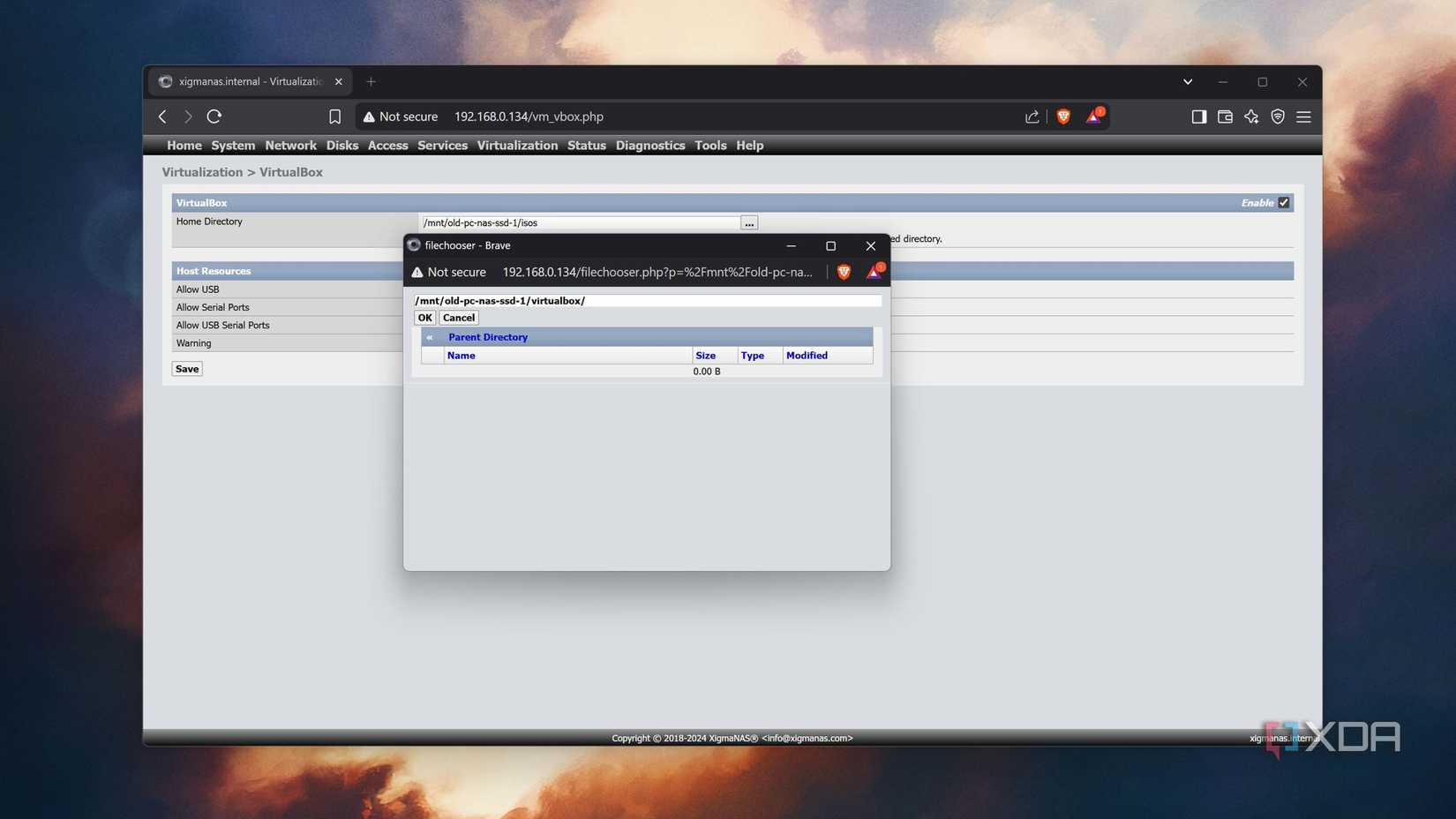Open Brave Shields in filechooser window
The image size is (1456, 819).
coord(844,272)
